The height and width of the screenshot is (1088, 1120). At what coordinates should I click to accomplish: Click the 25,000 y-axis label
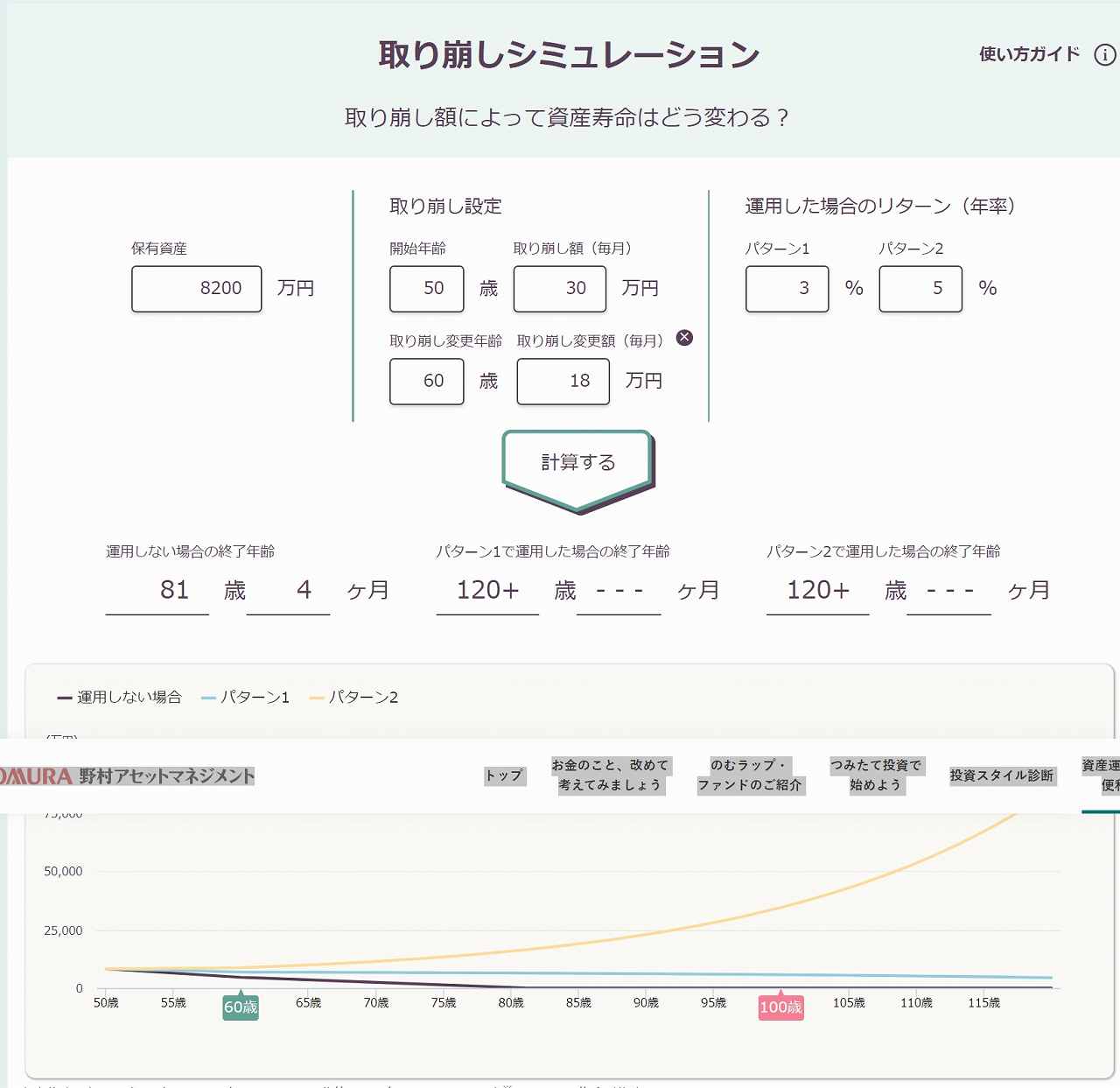point(63,930)
